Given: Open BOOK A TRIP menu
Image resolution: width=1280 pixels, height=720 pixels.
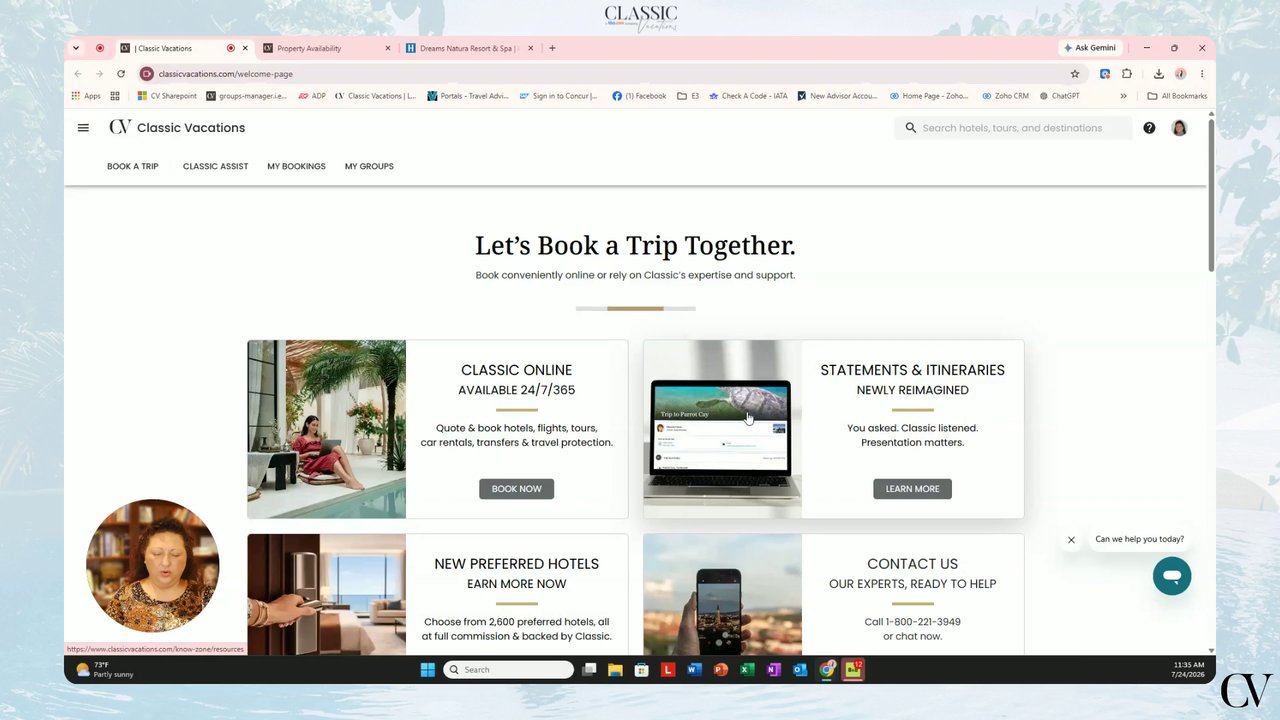Looking at the screenshot, I should pos(133,166).
